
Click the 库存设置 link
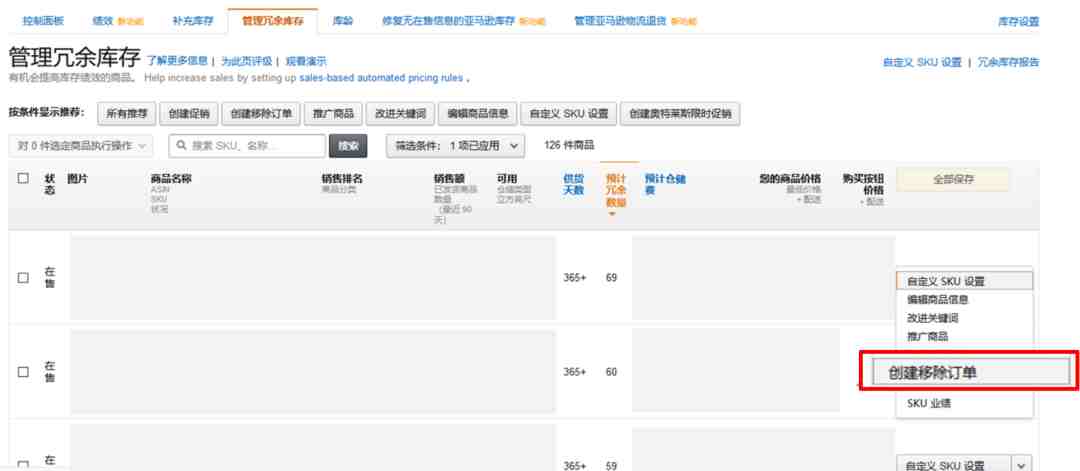tap(1019, 22)
